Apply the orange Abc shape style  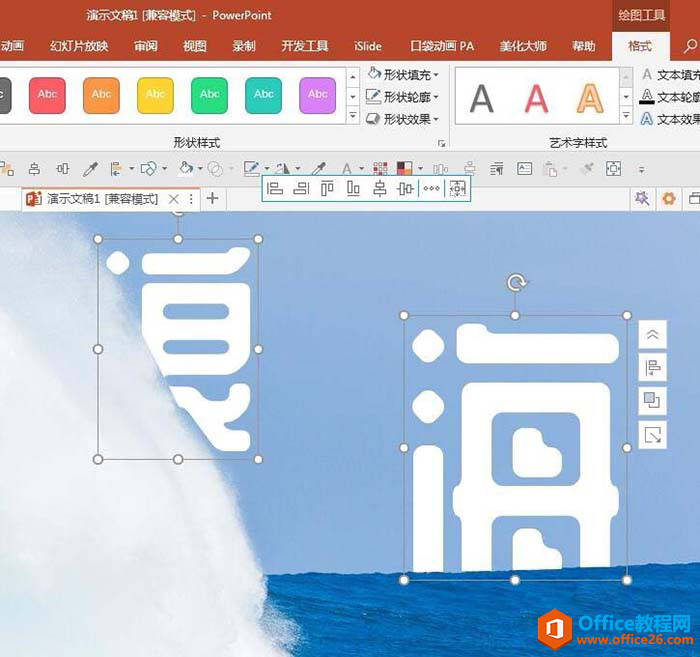pos(101,95)
